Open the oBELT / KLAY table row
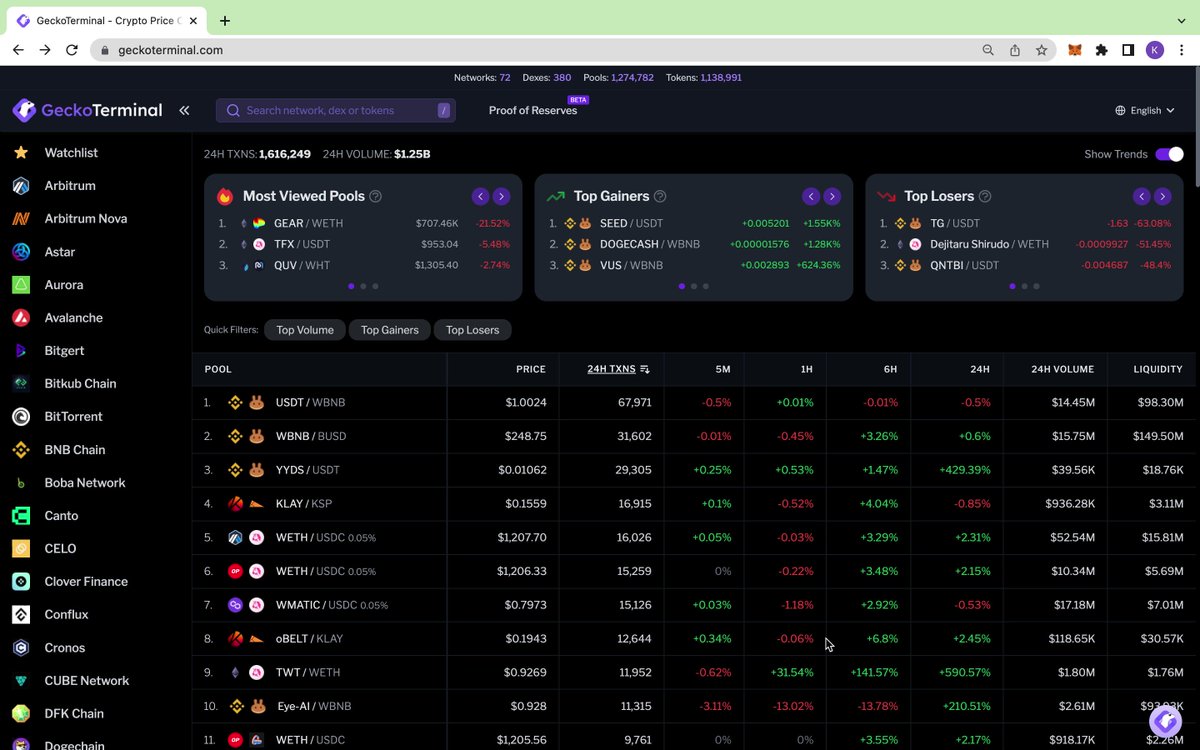The height and width of the screenshot is (750, 1200). pos(696,639)
